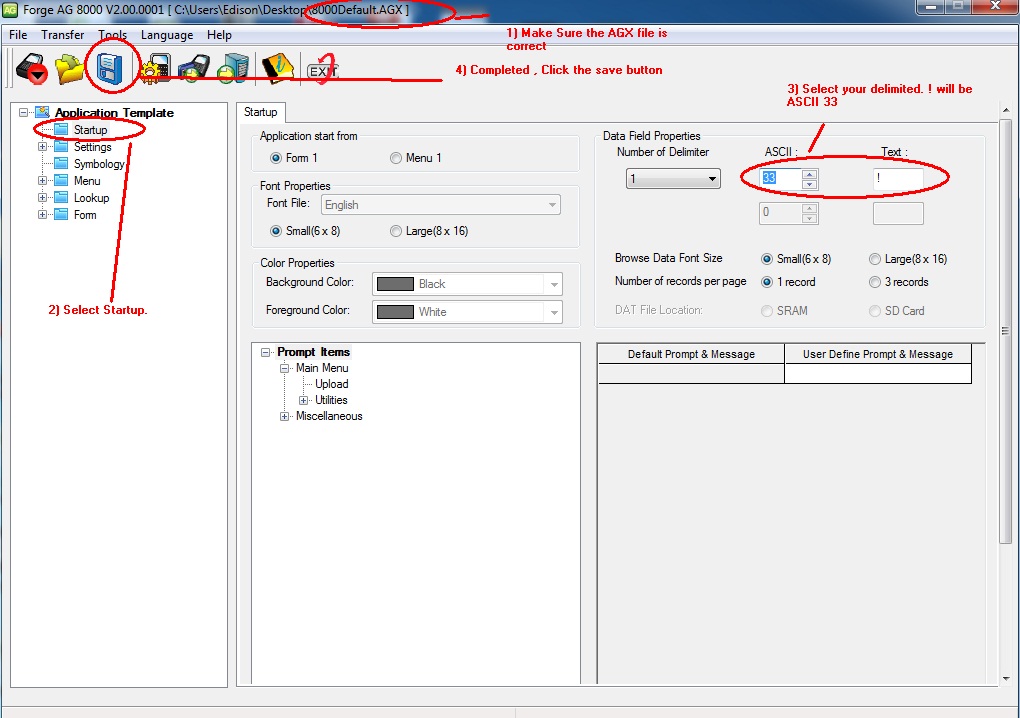Select 3 records per page option

coord(875,282)
